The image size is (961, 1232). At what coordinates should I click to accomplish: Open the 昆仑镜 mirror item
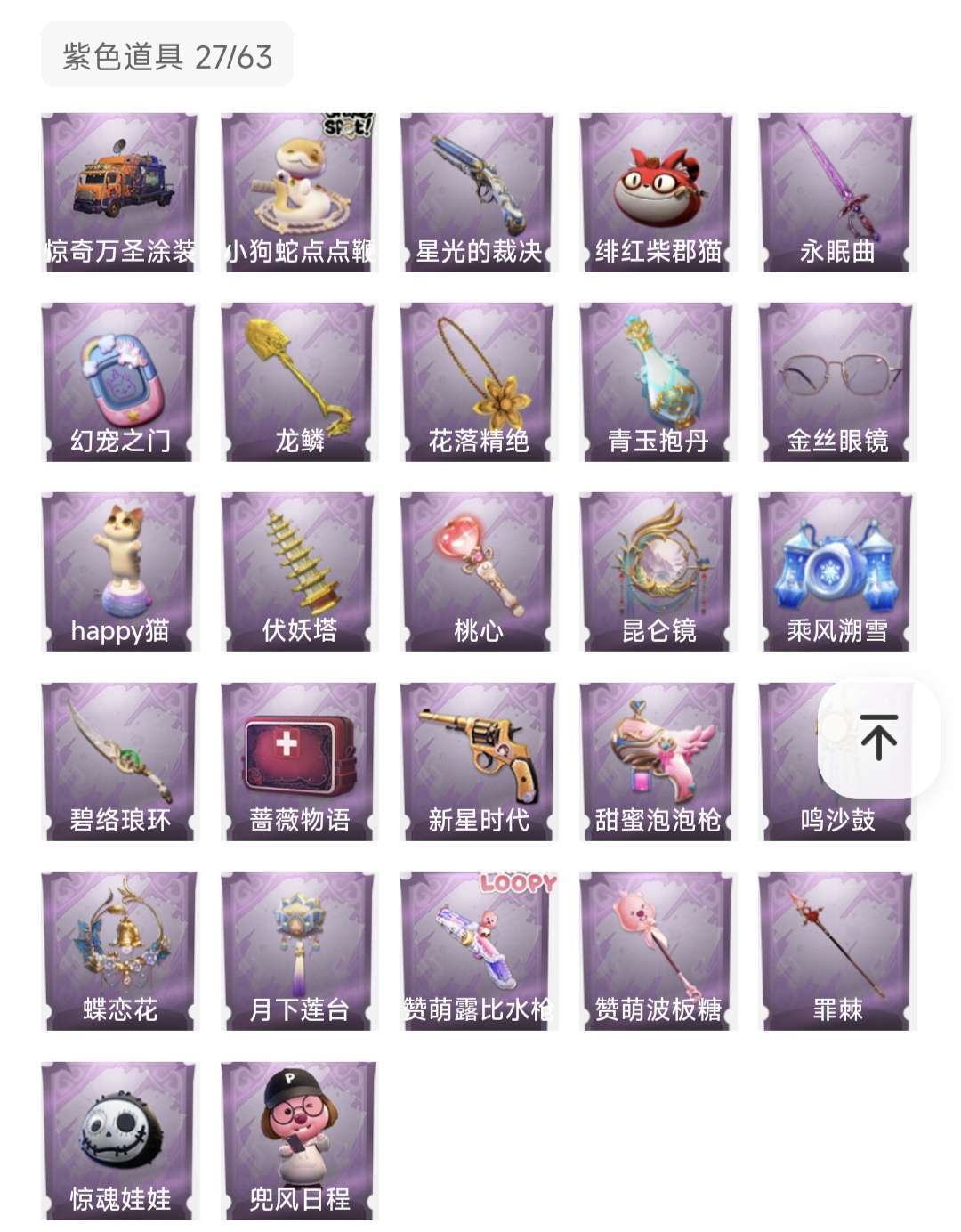[x=658, y=571]
